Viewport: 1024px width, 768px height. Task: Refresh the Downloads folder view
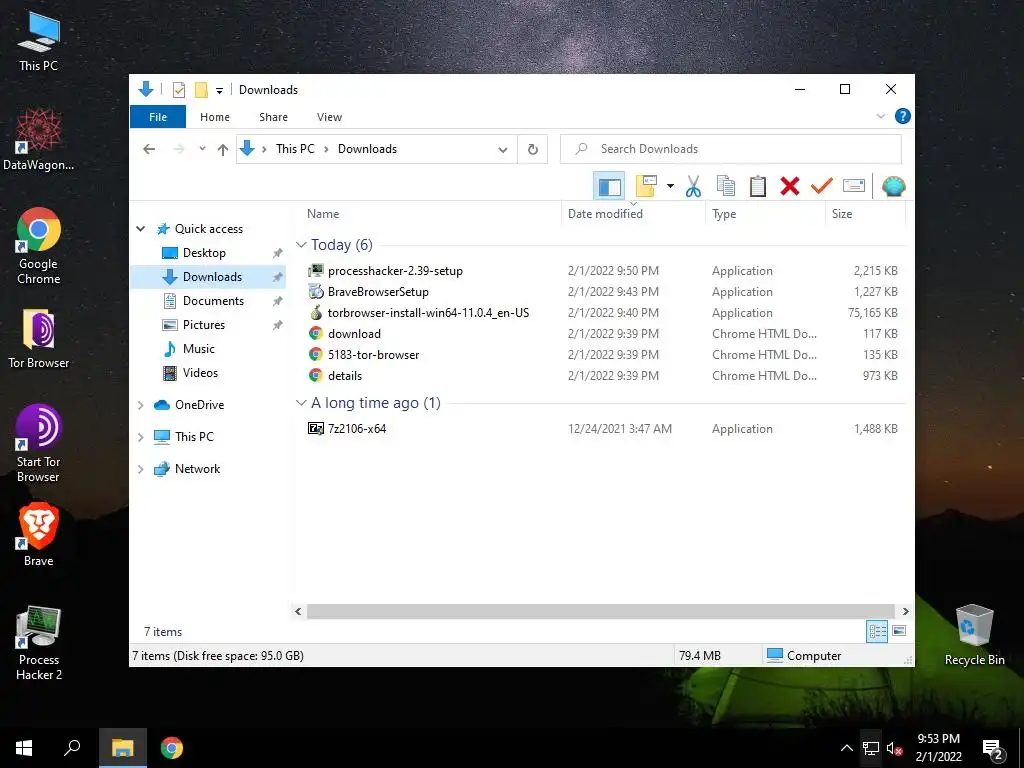[533, 150]
